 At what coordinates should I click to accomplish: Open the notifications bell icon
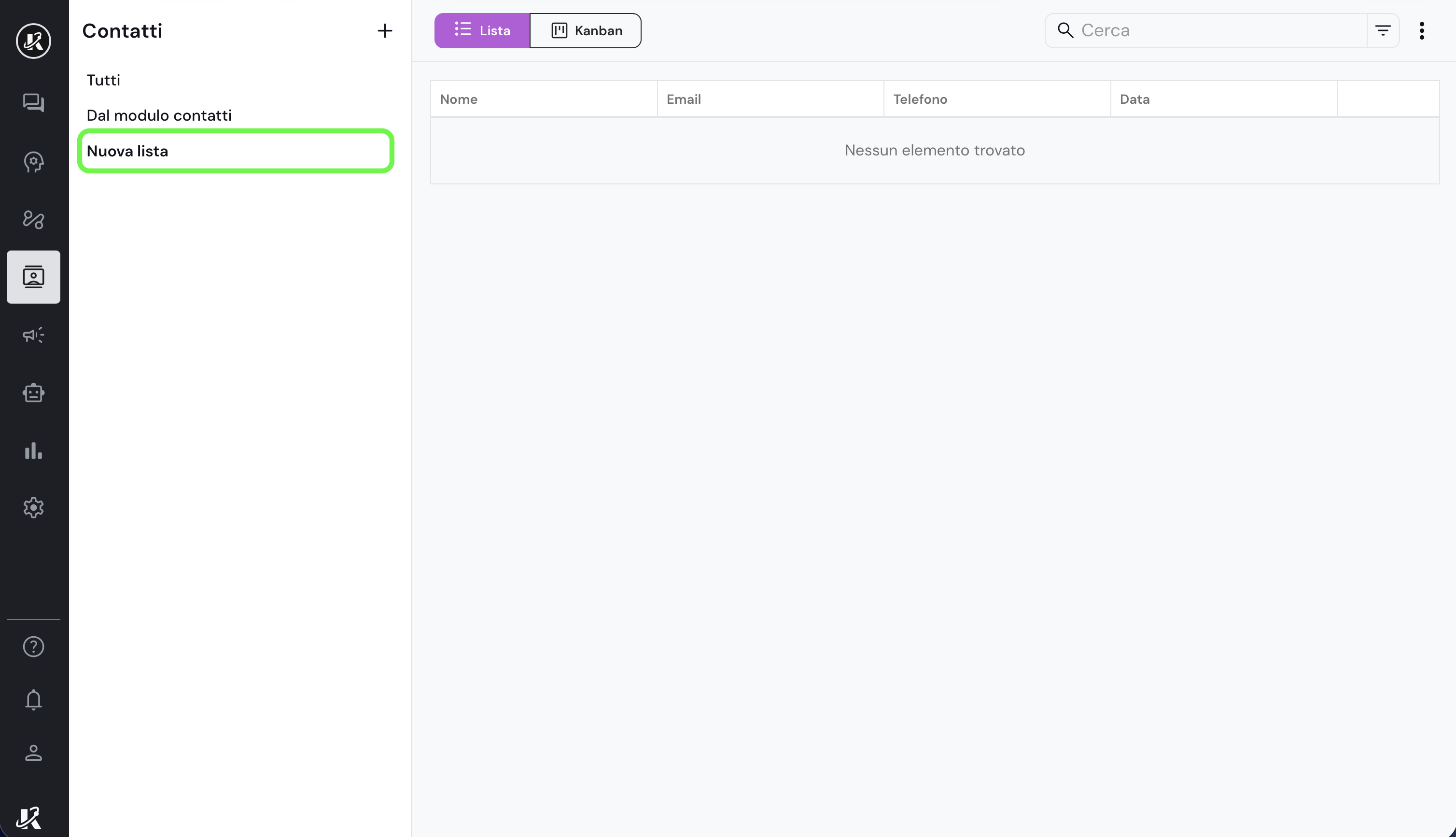[x=33, y=699]
